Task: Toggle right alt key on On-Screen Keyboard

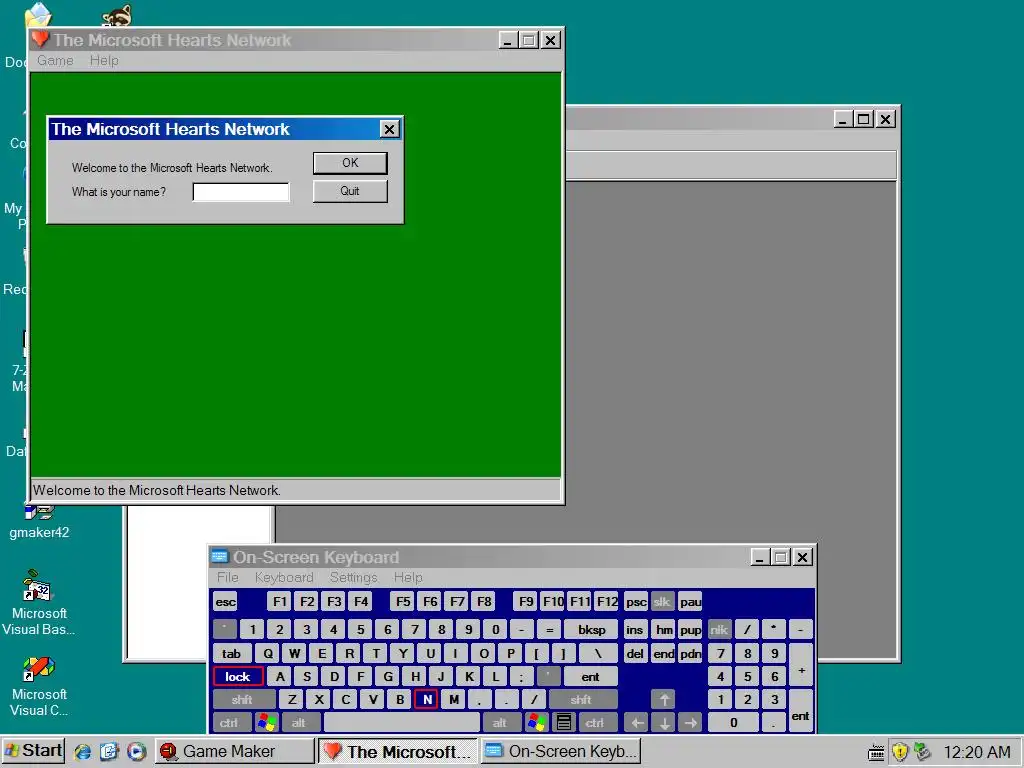Action: (x=500, y=723)
